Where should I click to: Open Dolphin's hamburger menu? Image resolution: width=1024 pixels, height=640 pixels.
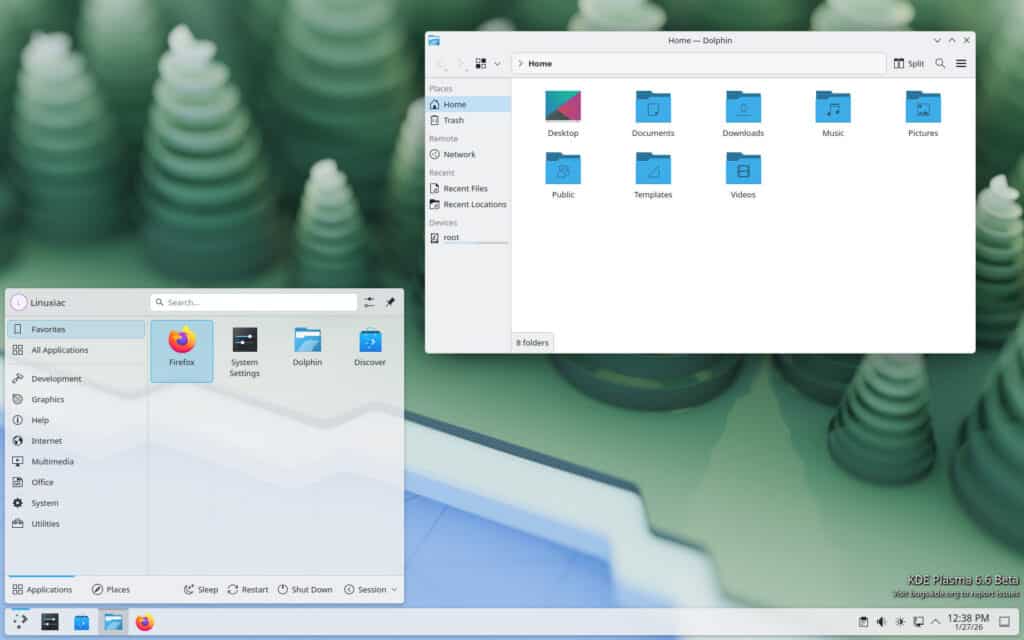(959, 63)
